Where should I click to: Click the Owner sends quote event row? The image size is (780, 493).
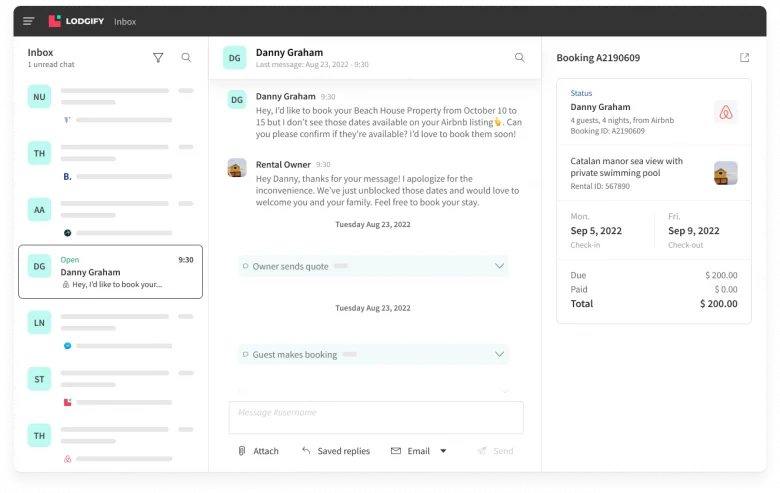[373, 266]
